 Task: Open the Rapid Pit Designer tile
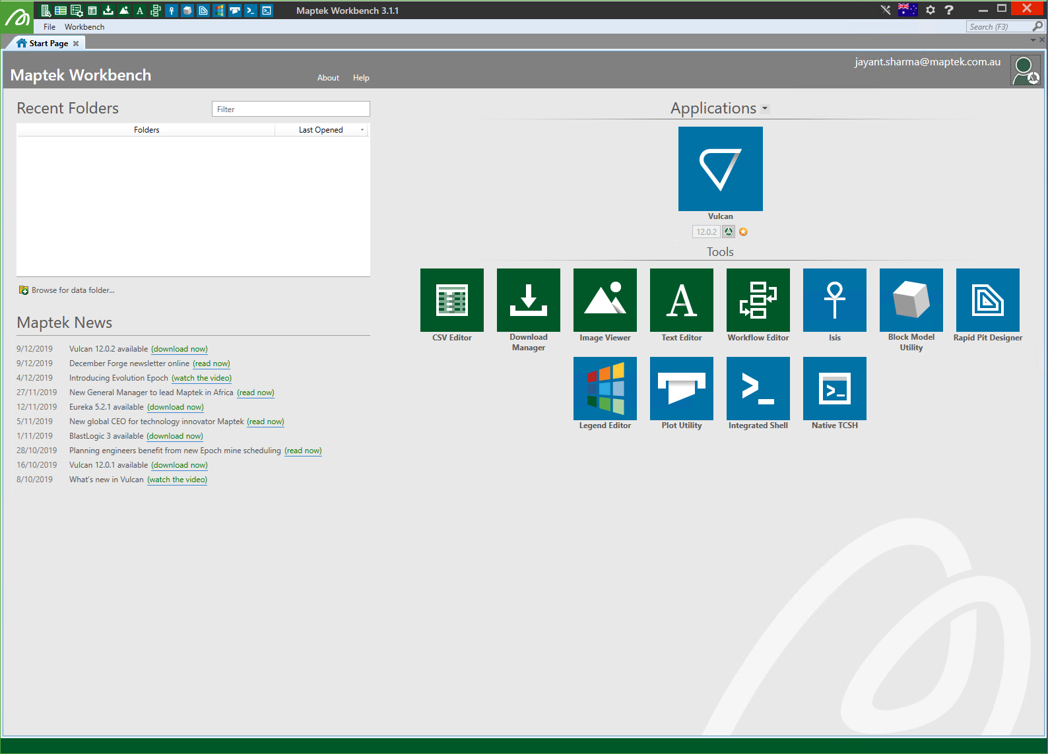987,300
